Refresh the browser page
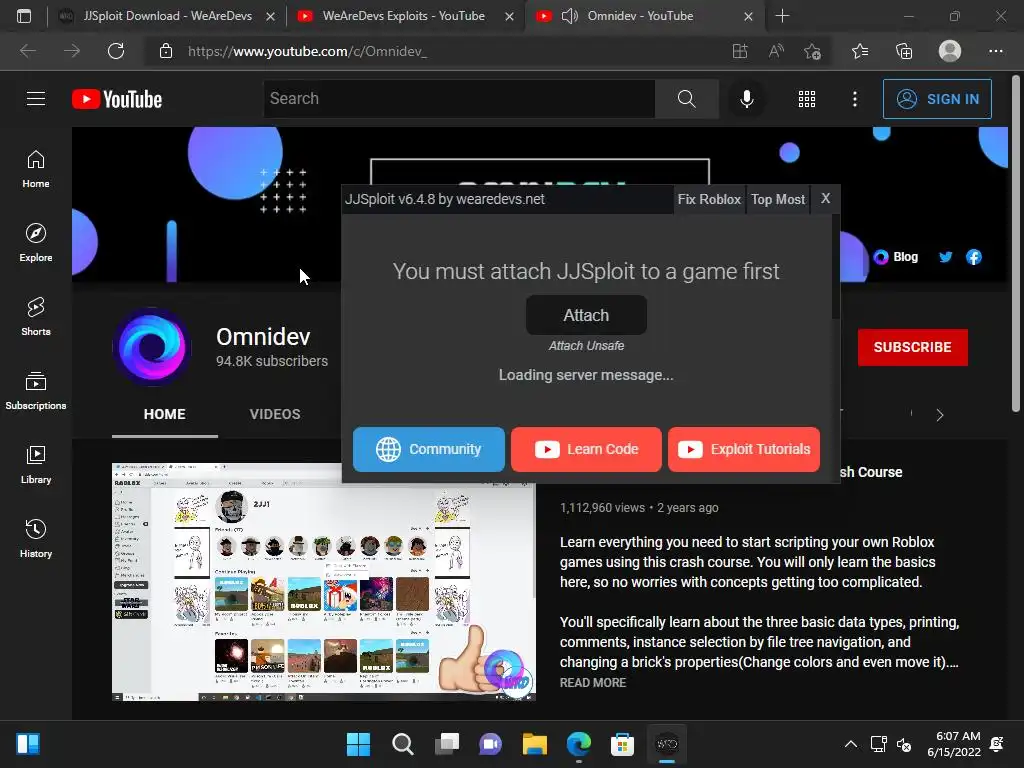 (116, 51)
